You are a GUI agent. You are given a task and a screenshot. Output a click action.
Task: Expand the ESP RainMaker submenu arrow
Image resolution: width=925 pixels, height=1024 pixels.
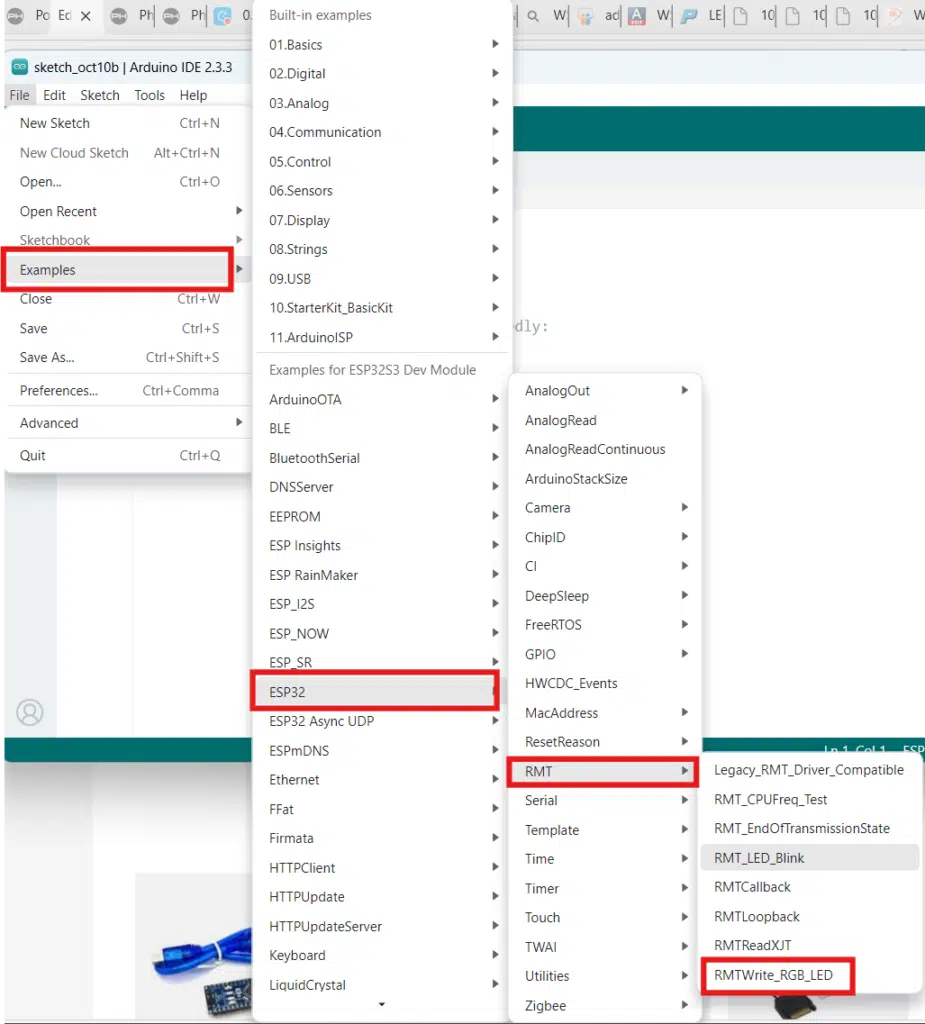(x=495, y=575)
